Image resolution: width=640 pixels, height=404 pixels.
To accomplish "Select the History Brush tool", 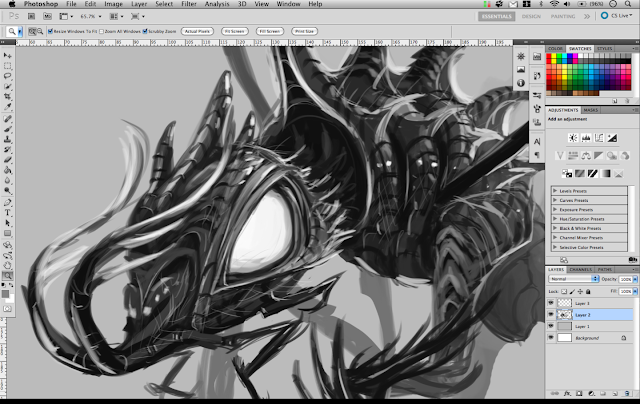I will pyautogui.click(x=7, y=149).
